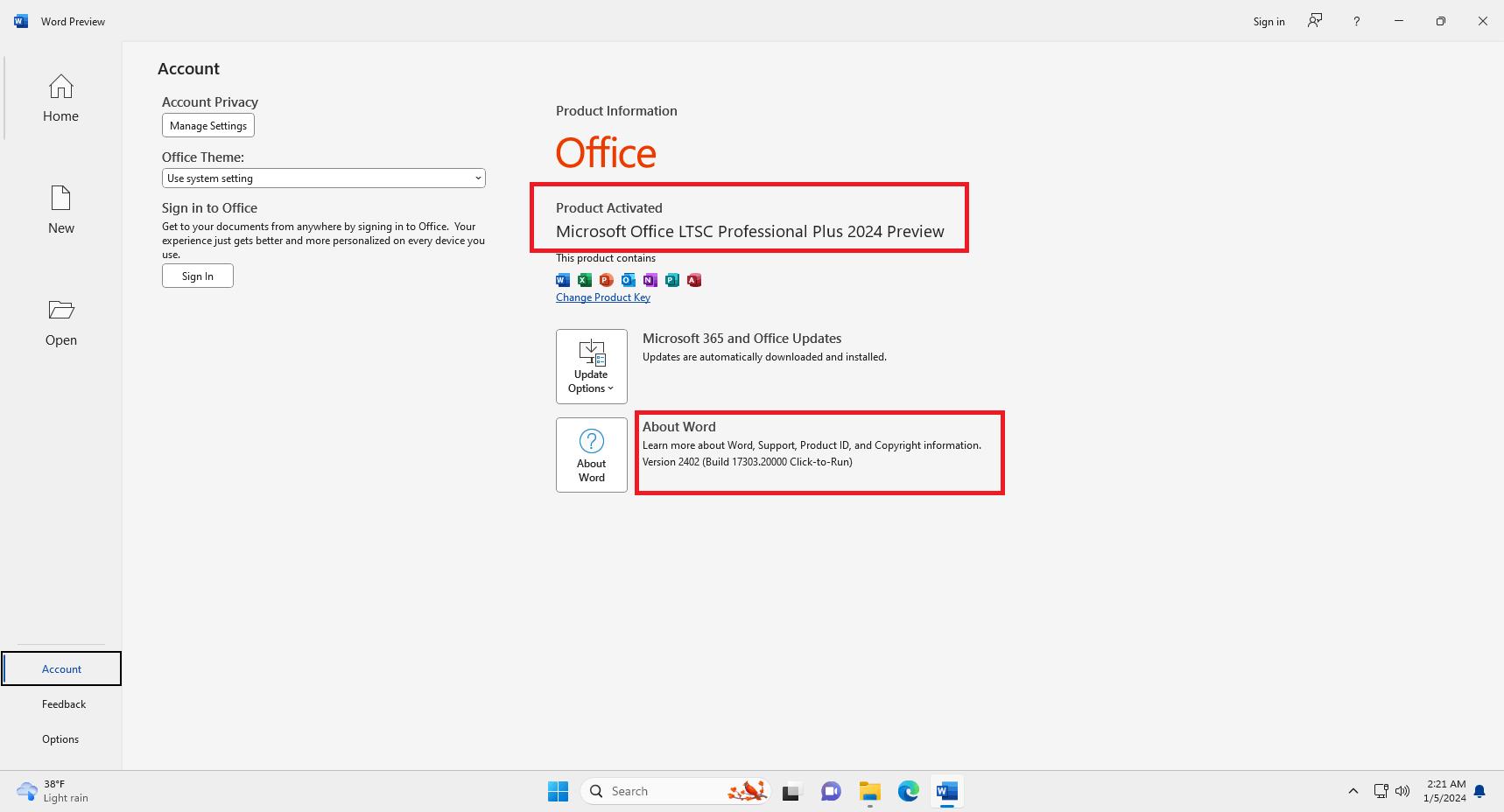Create a New document from sidebar

pos(60,210)
